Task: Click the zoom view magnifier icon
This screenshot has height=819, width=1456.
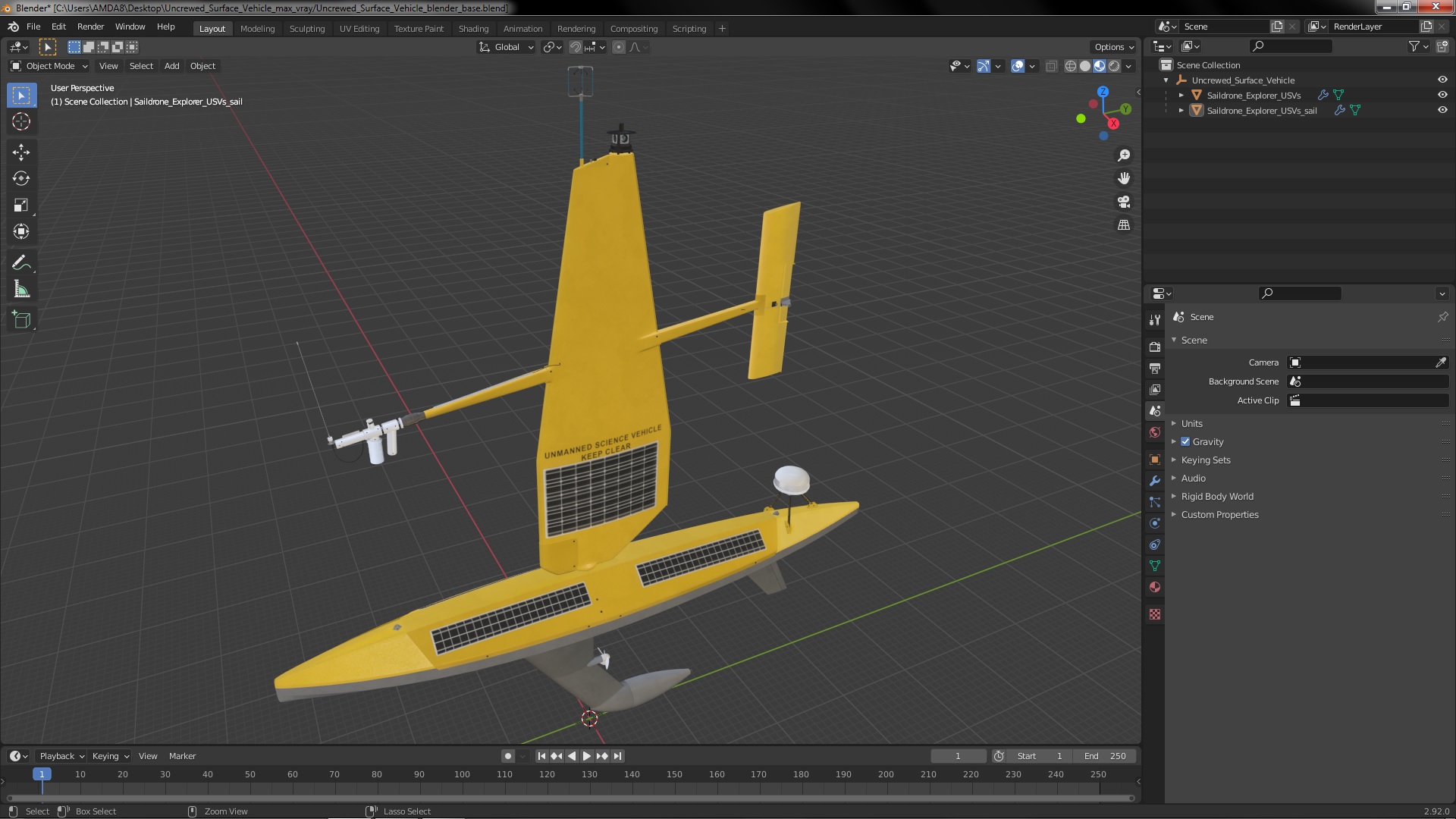Action: 1124,155
